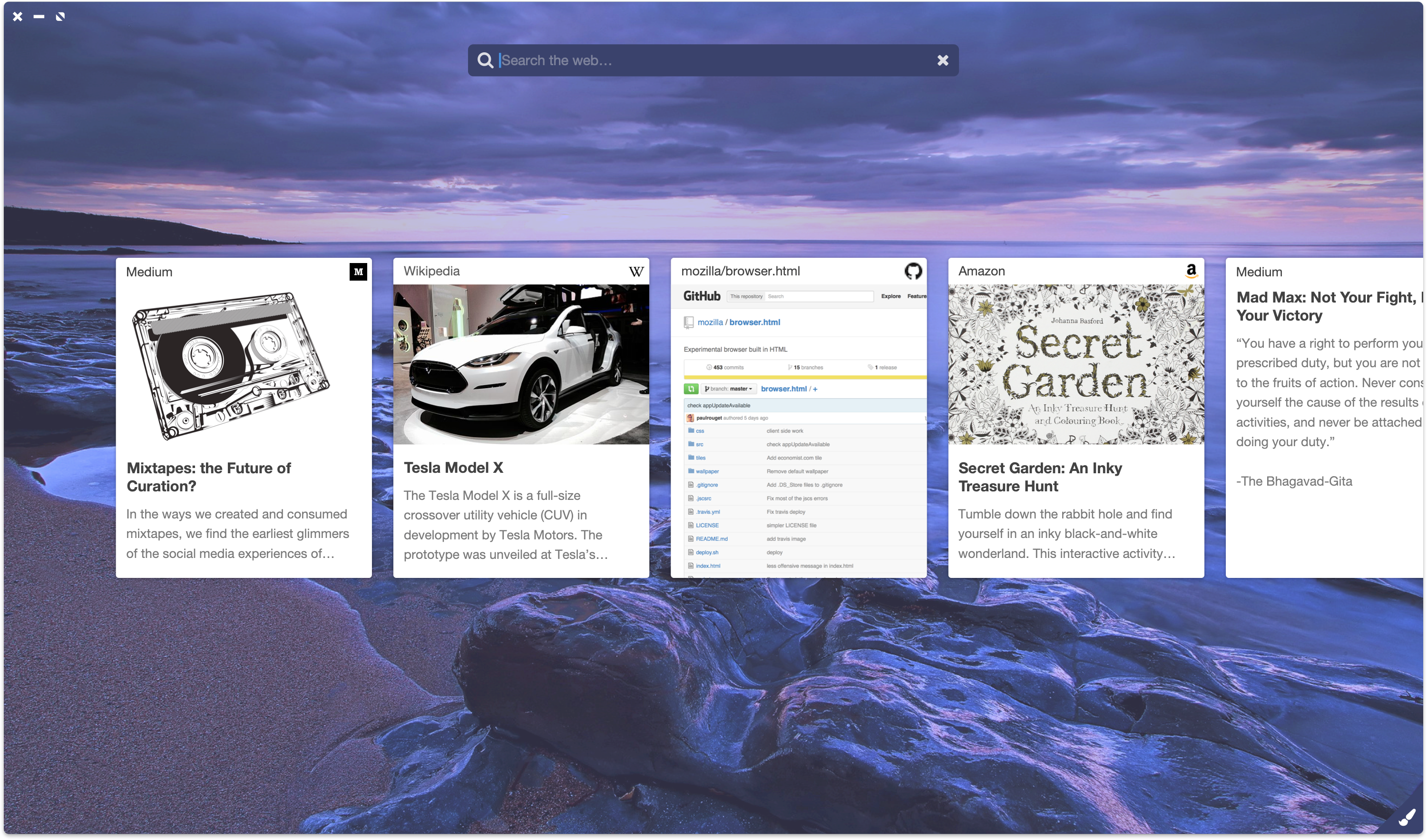1427x840 pixels.
Task: Click the Mixtapes article summary text
Action: point(238,534)
